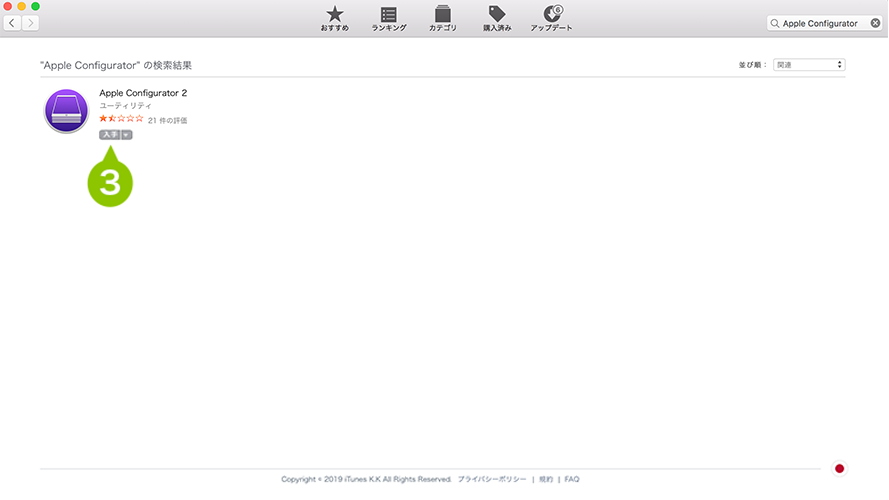Click the Apple Configurator 2 app icon
This screenshot has height=500, width=889.
coord(66,111)
